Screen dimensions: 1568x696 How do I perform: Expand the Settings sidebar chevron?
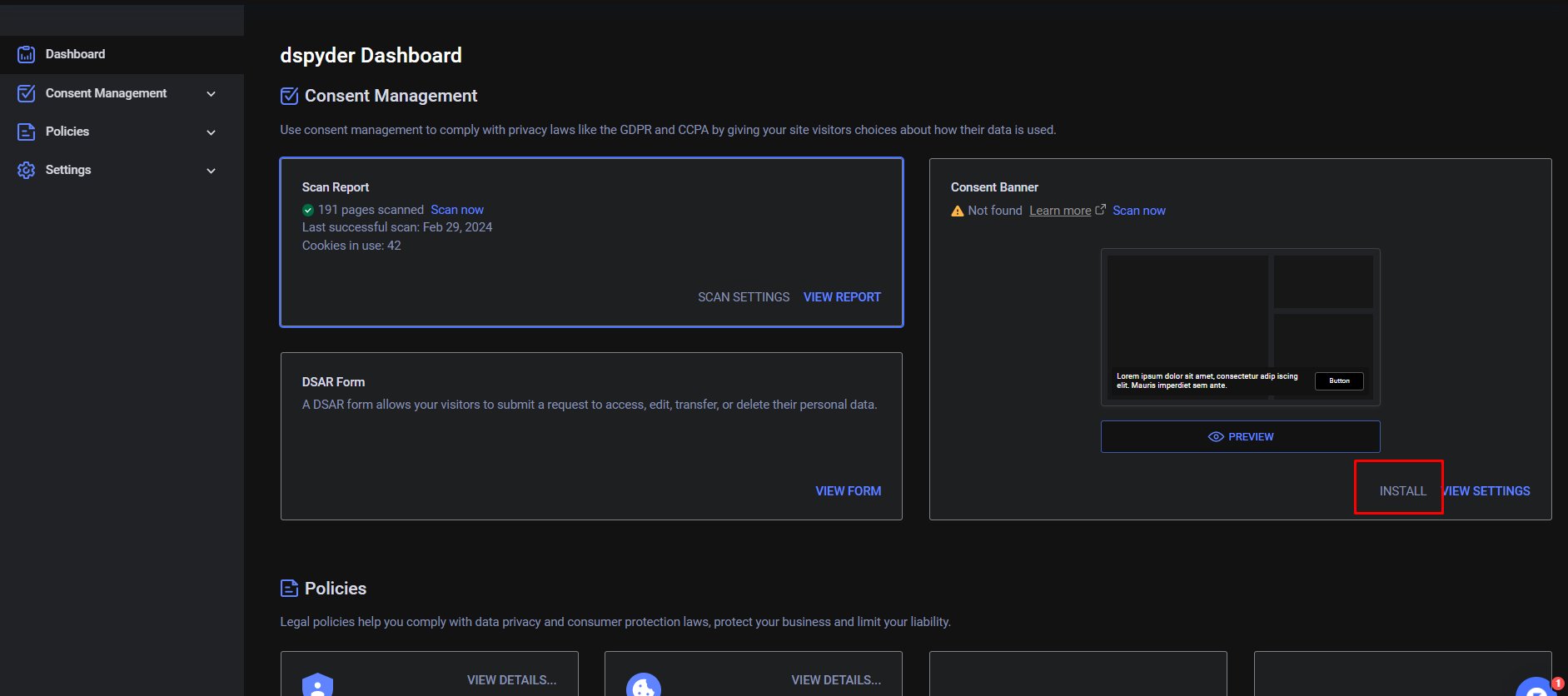pos(212,171)
